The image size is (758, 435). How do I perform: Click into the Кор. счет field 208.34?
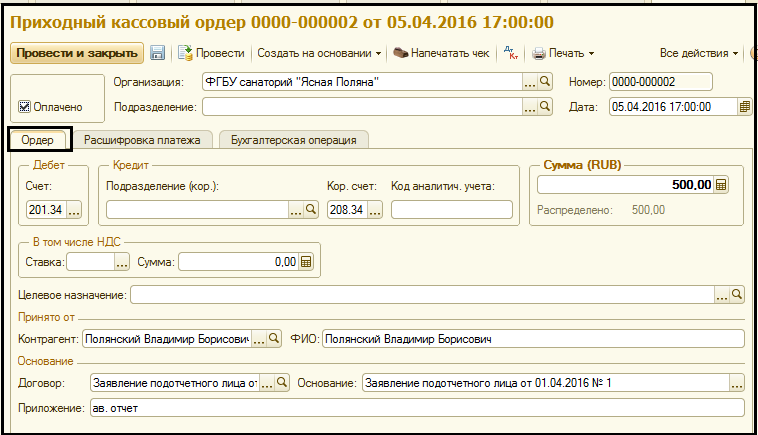[347, 210]
